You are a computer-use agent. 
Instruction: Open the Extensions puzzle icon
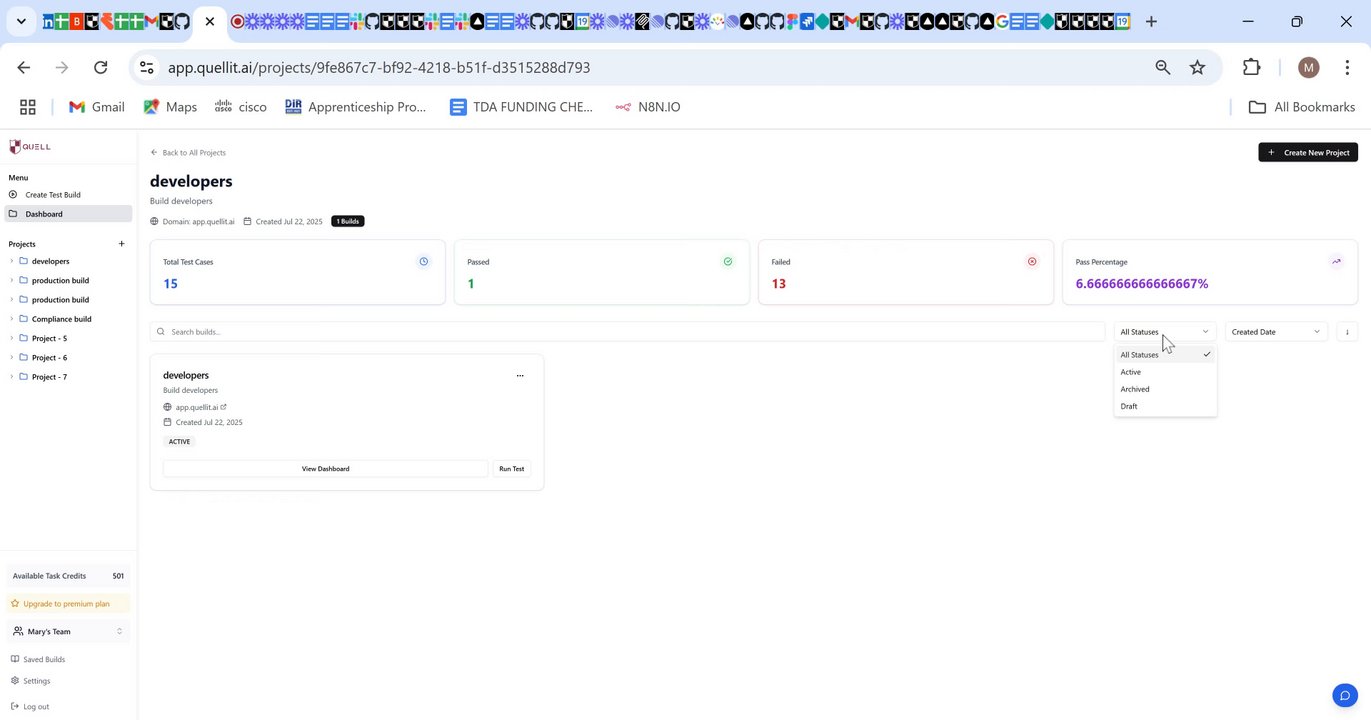coord(1251,67)
